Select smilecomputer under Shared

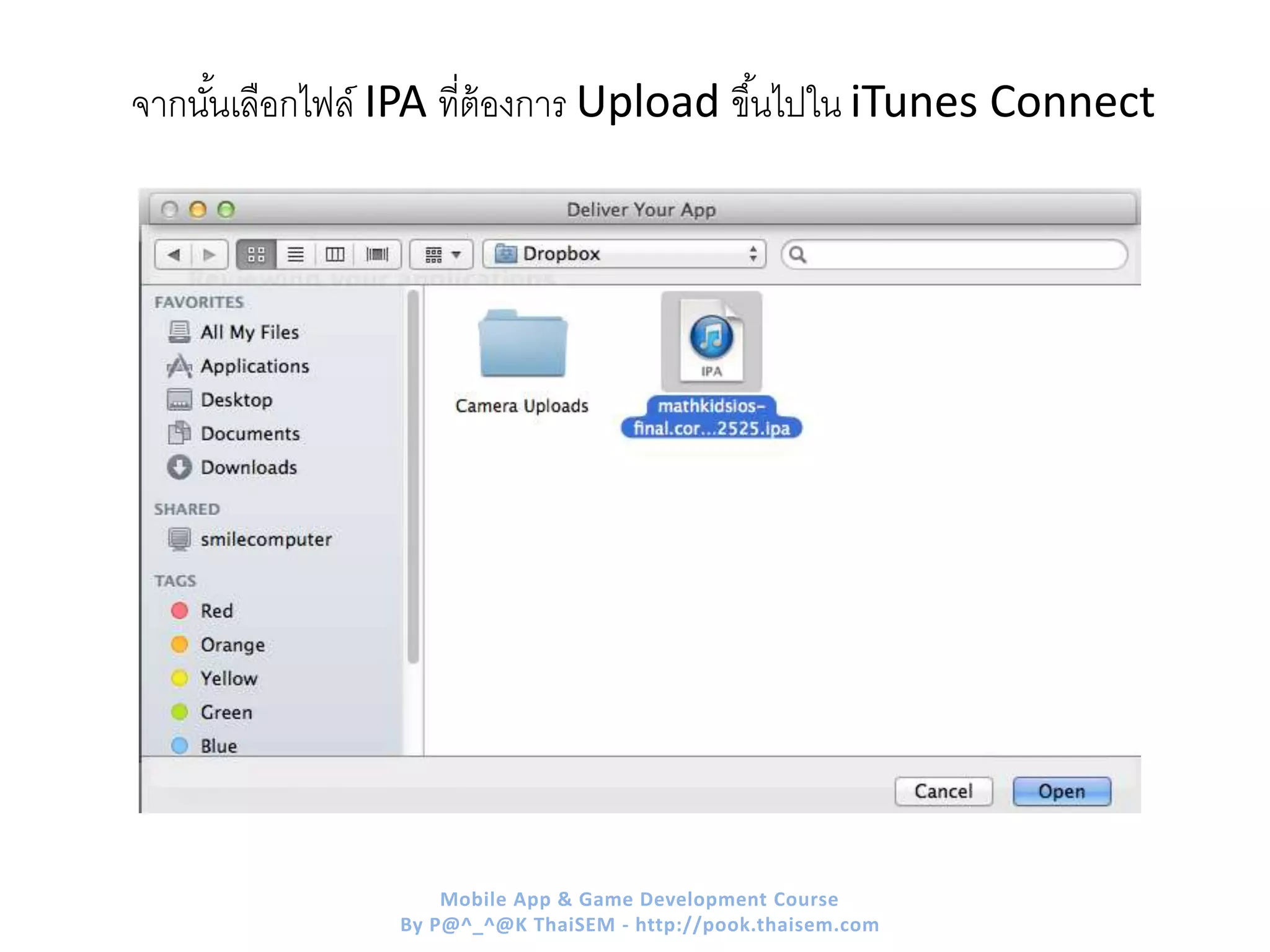[x=249, y=539]
